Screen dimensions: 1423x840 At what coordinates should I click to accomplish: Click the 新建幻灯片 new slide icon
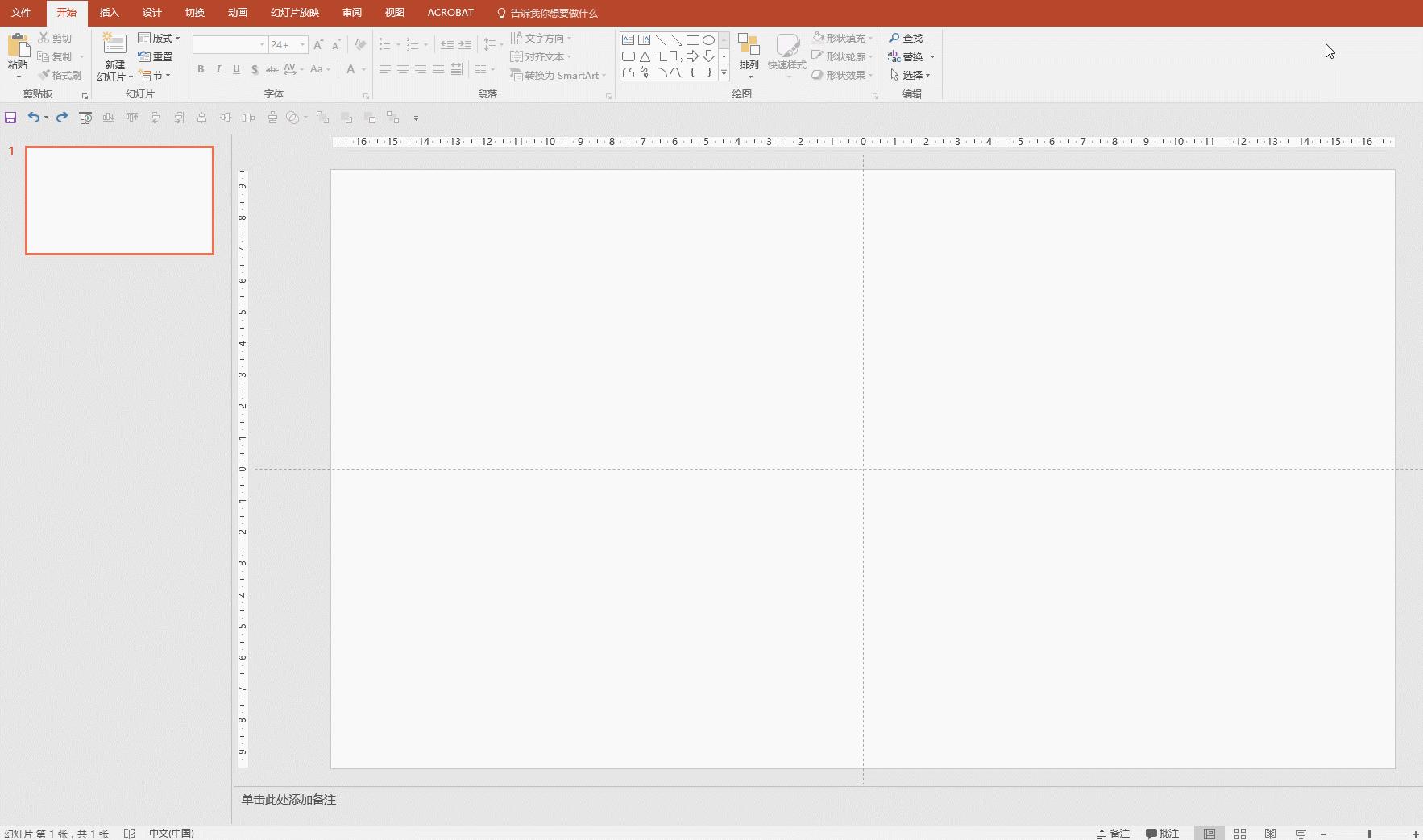114,44
